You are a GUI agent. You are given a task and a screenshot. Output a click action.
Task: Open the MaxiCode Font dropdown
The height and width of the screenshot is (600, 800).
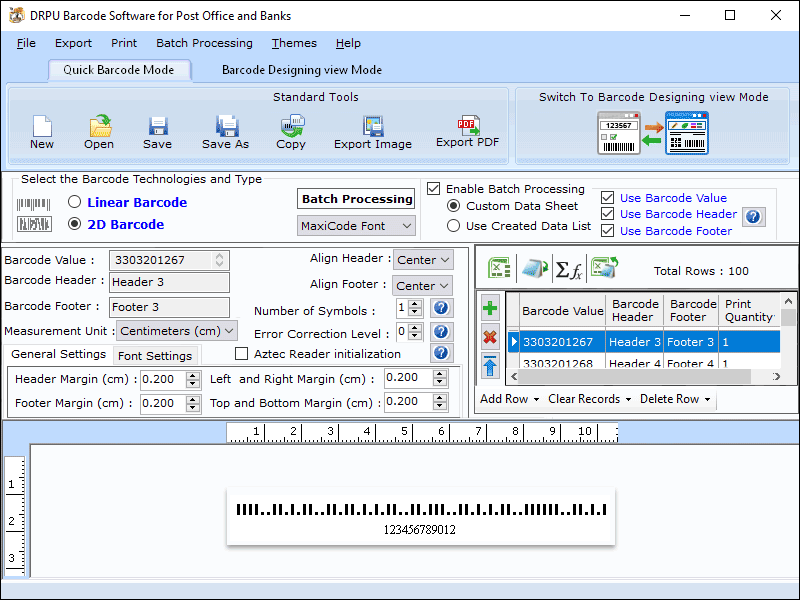coord(356,226)
